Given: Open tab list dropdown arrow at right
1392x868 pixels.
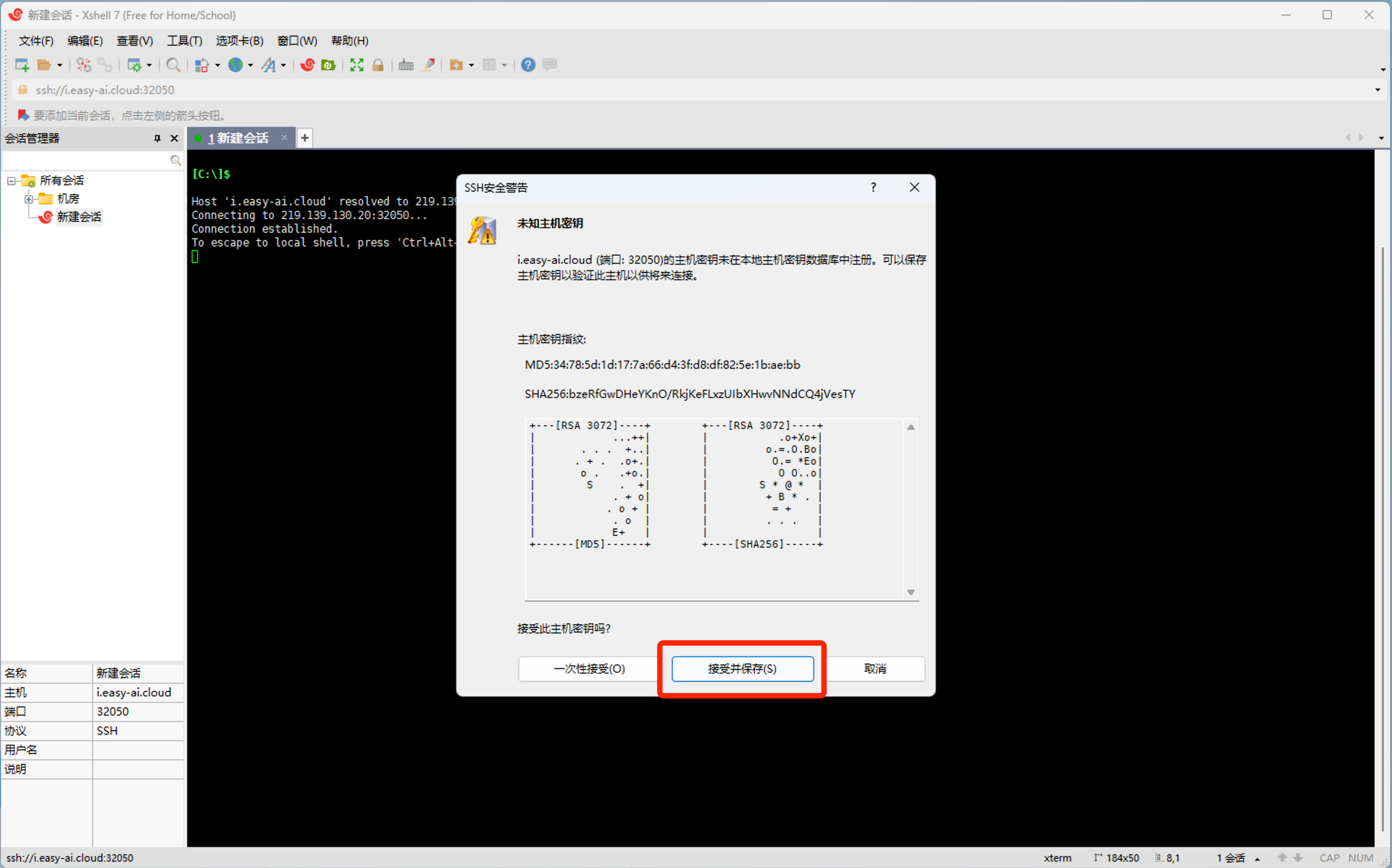Looking at the screenshot, I should (1381, 138).
